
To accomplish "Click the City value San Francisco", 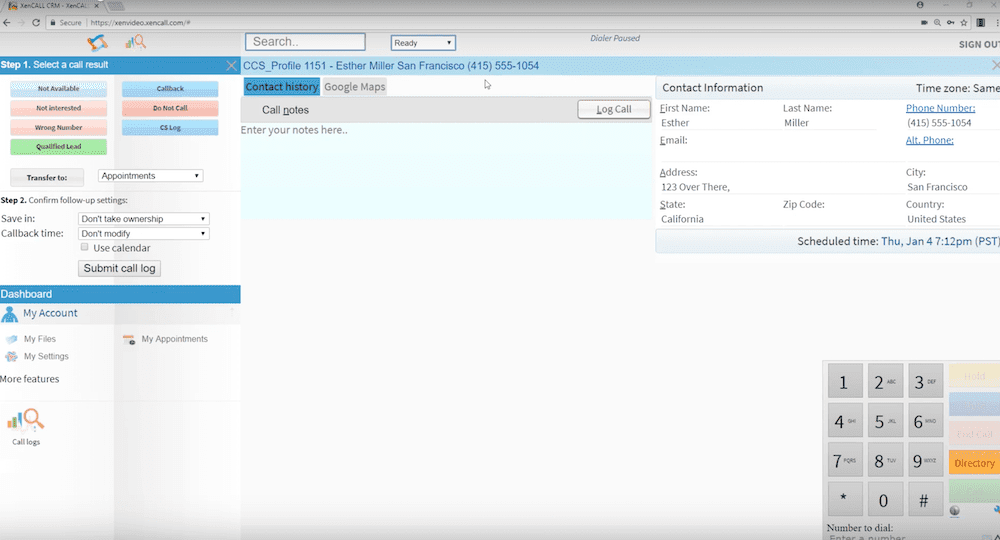I will pyautogui.click(x=937, y=187).
